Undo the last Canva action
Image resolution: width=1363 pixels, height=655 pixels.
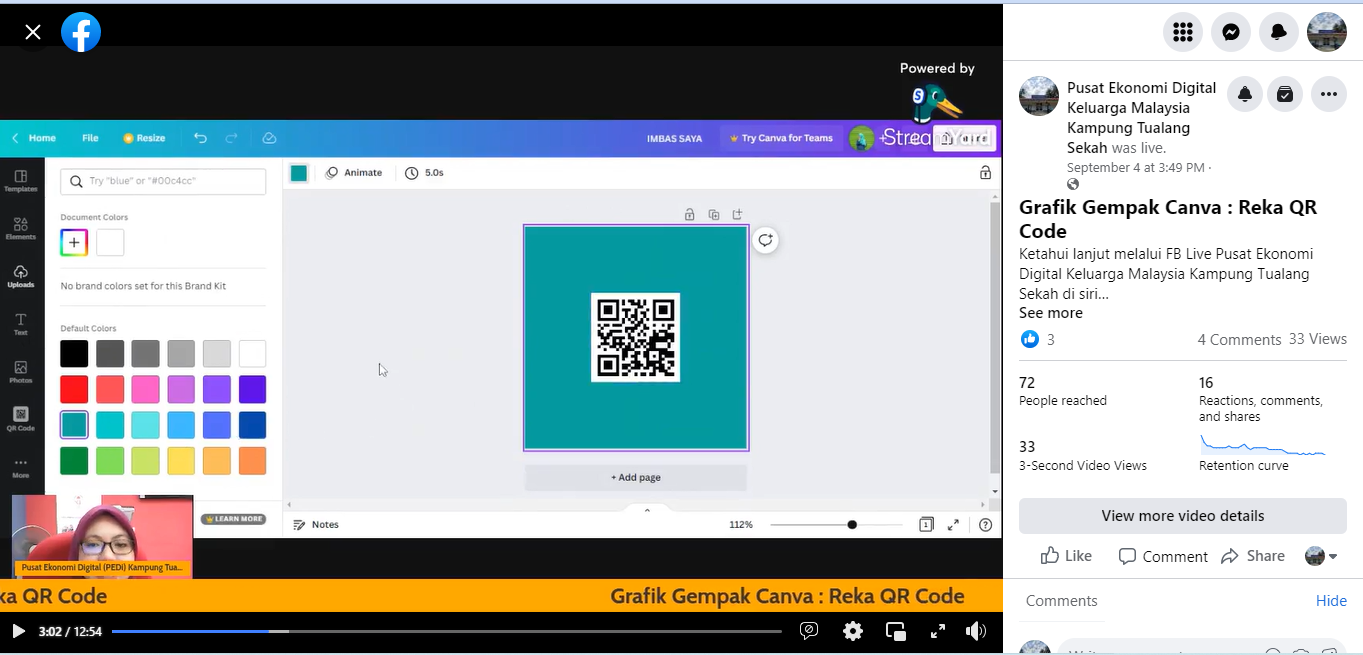click(200, 138)
